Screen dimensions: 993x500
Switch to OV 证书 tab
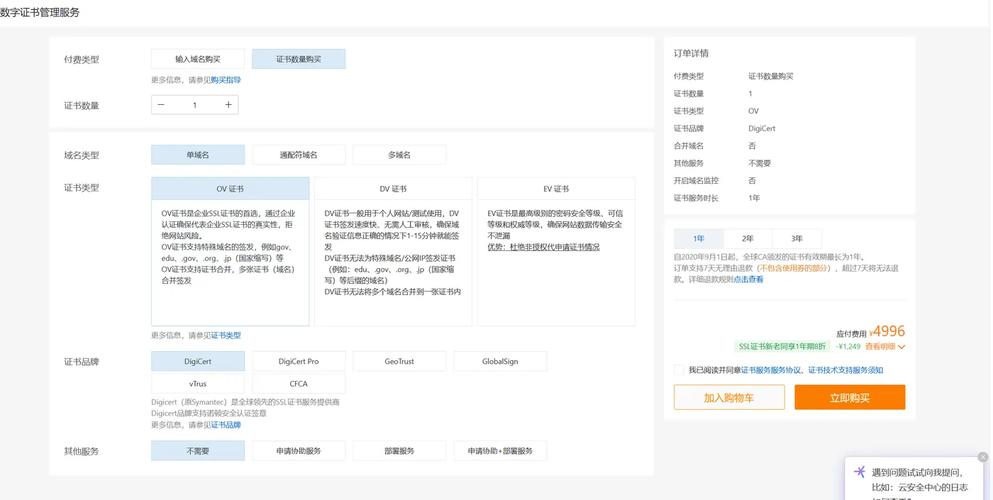pyautogui.click(x=230, y=189)
